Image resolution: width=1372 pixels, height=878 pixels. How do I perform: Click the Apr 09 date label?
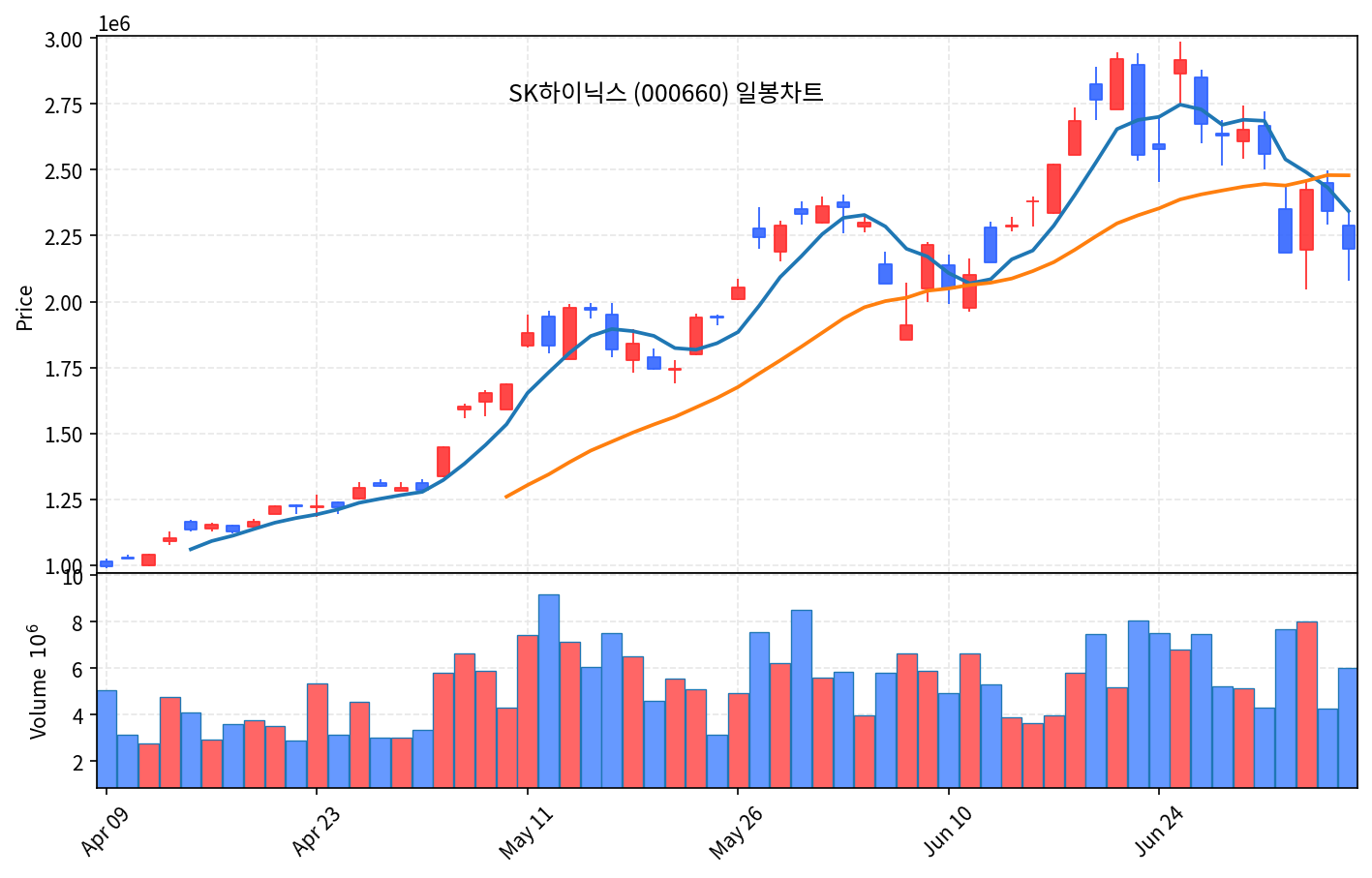coord(105,831)
